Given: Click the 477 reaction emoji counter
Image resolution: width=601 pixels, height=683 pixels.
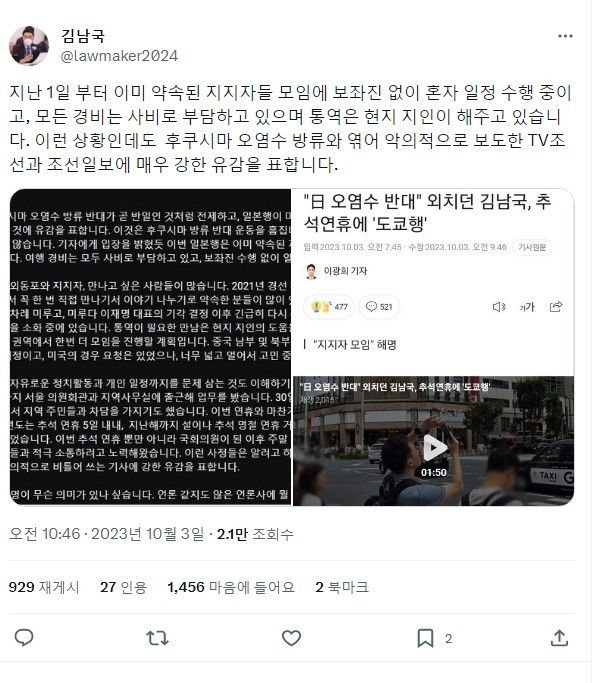Looking at the screenshot, I should click(329, 307).
